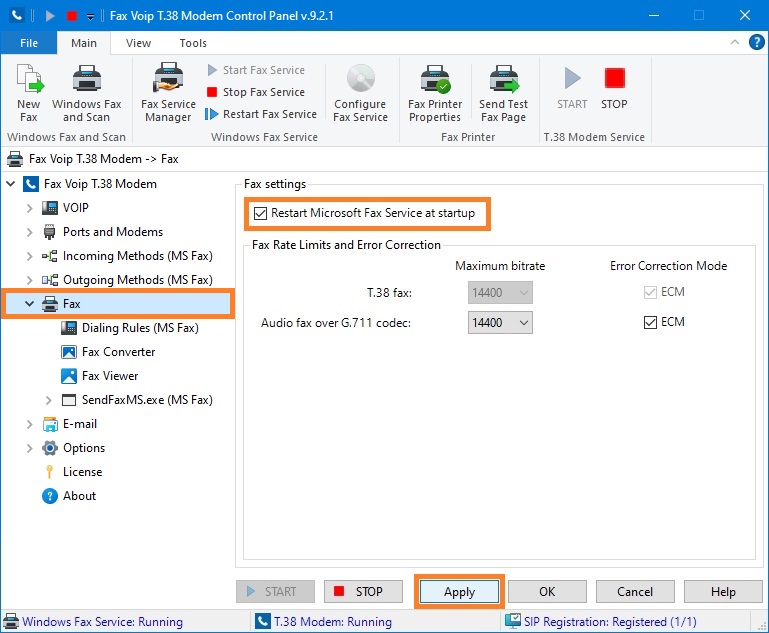
Task: Open License page in tree
Action: 82,472
